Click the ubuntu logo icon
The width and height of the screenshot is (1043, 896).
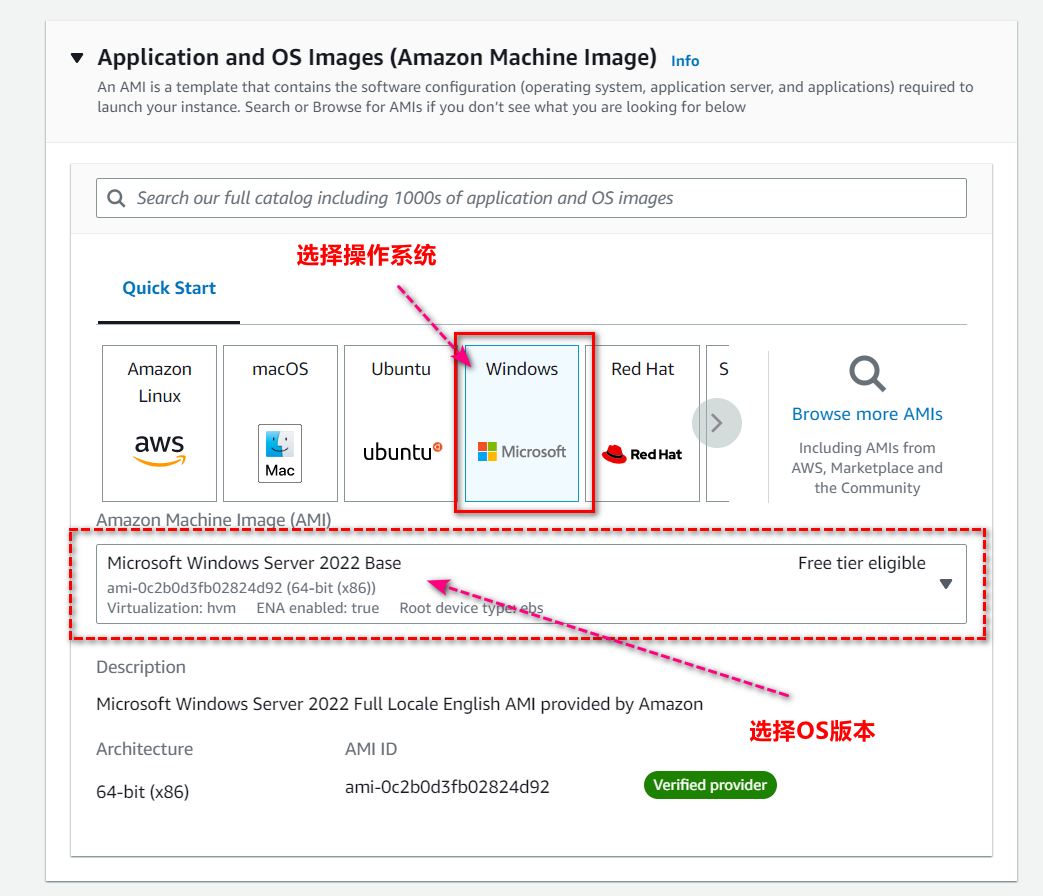[x=402, y=452]
